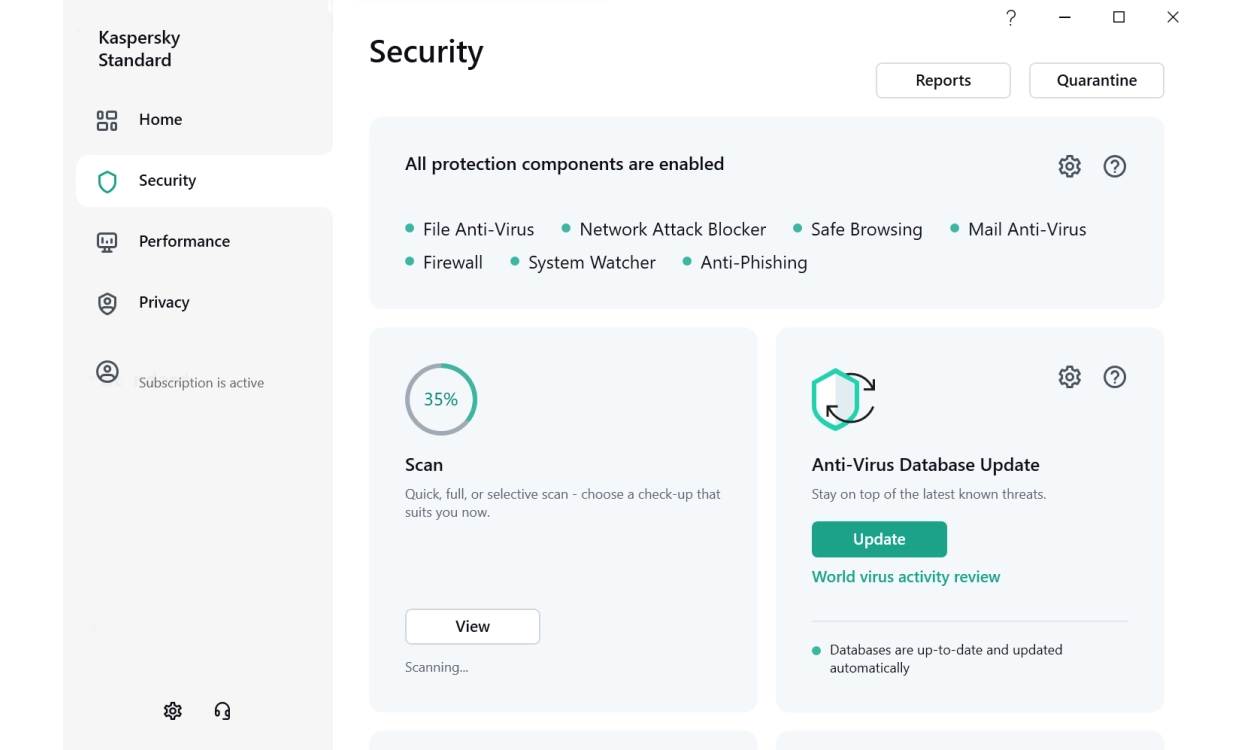Click the Home dashboard icon in sidebar

(x=107, y=120)
